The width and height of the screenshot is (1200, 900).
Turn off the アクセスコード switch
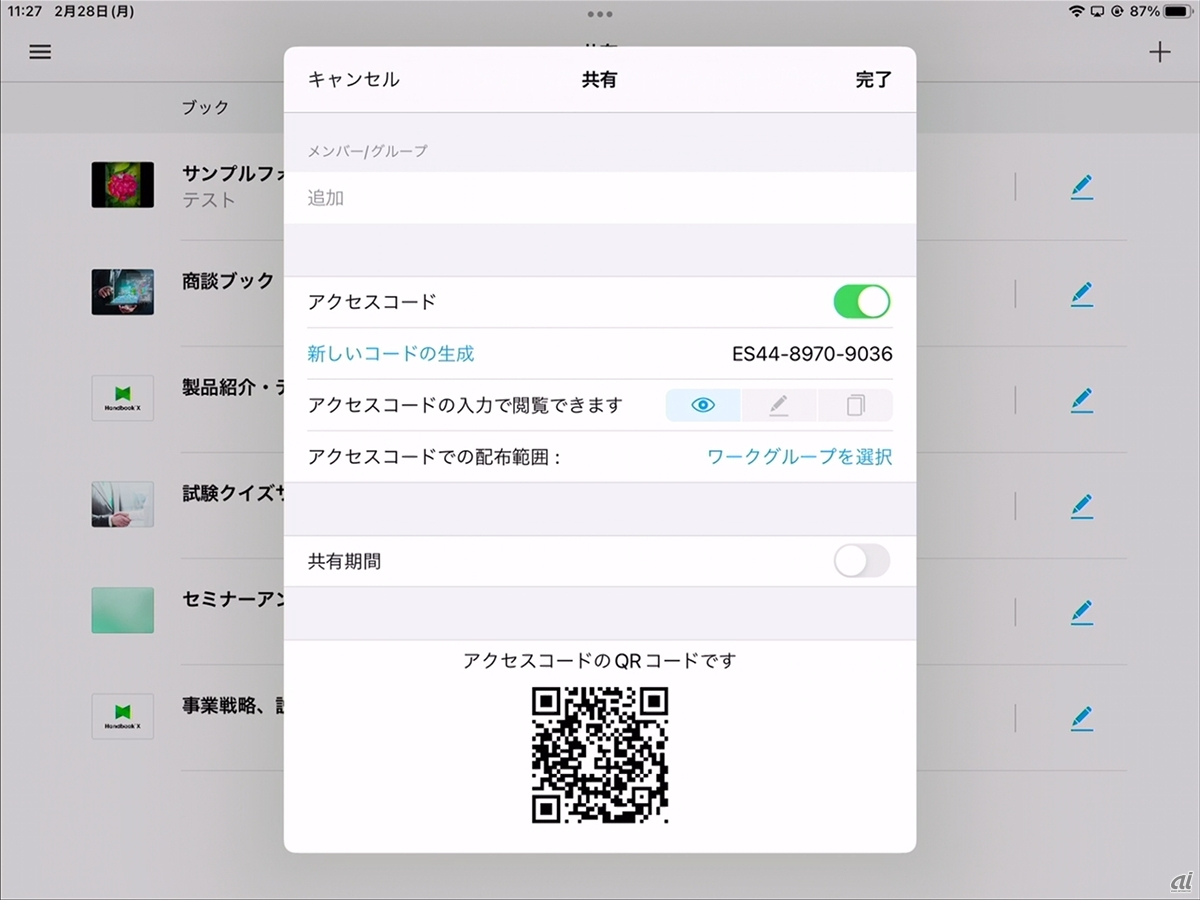(x=862, y=302)
